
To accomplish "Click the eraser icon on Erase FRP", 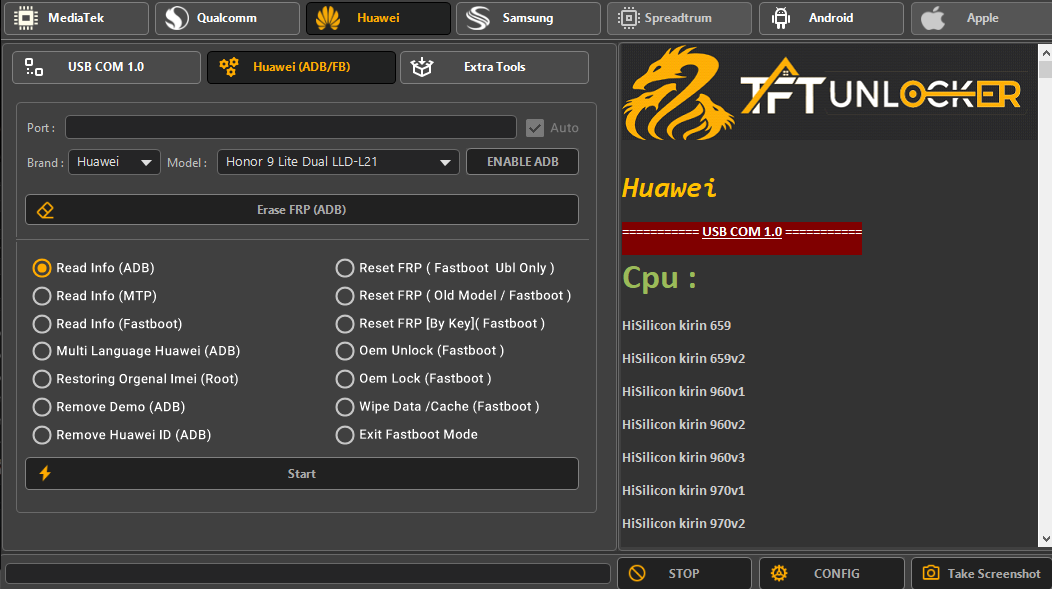I will [x=46, y=210].
